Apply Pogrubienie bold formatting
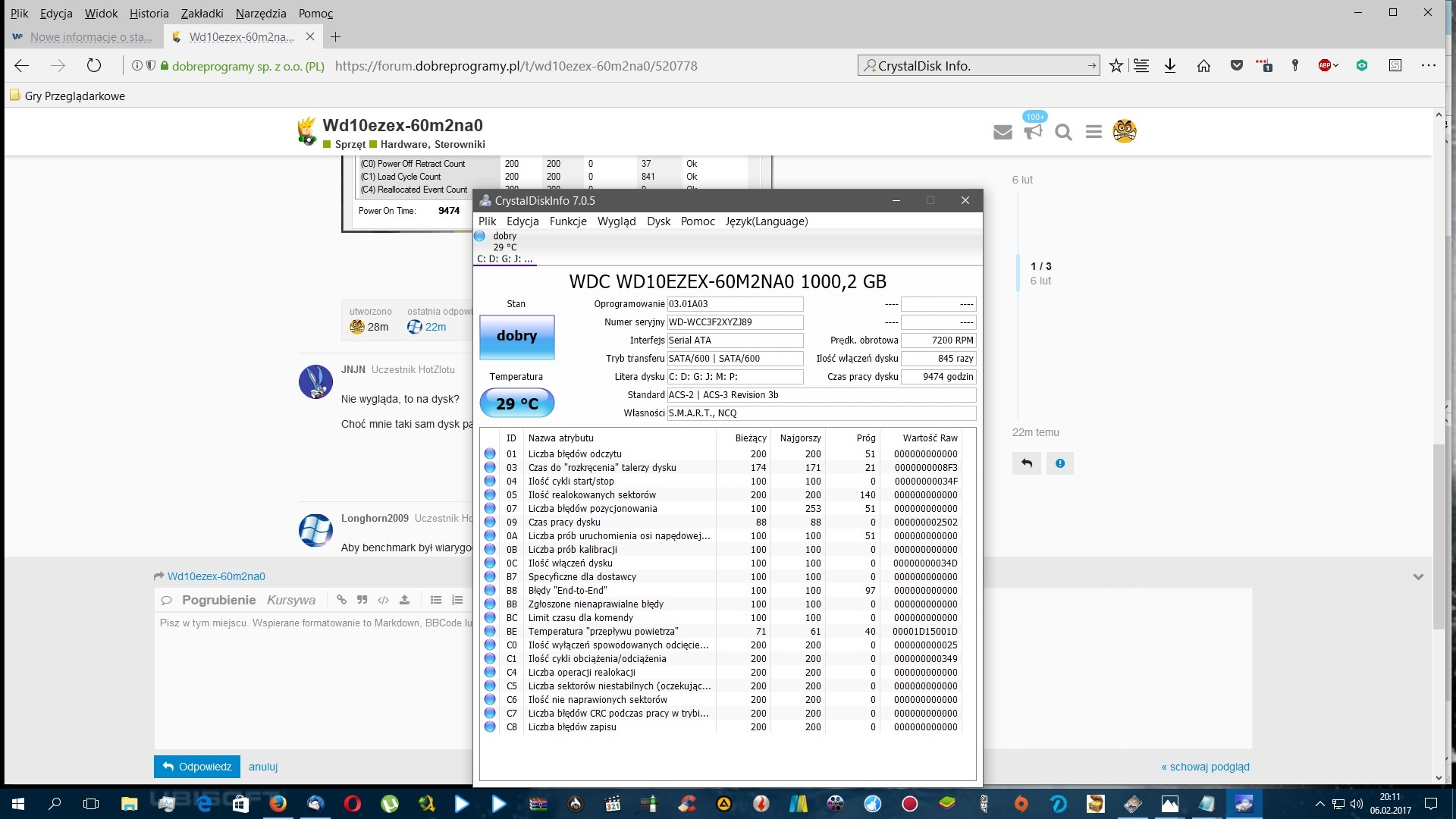The width and height of the screenshot is (1456, 819). 218,600
